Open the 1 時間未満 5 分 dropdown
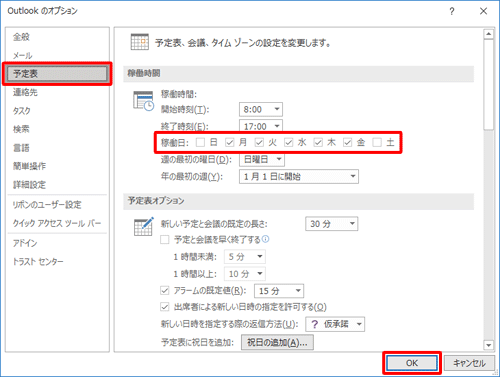 (x=245, y=257)
